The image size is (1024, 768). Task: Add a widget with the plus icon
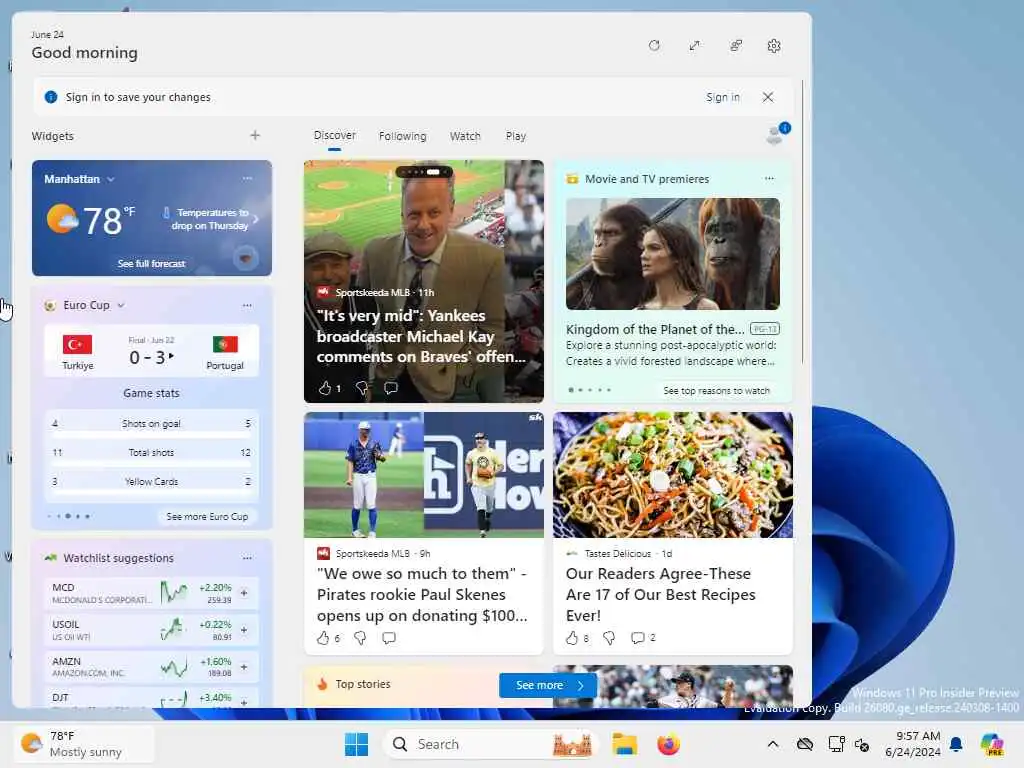pyautogui.click(x=255, y=135)
